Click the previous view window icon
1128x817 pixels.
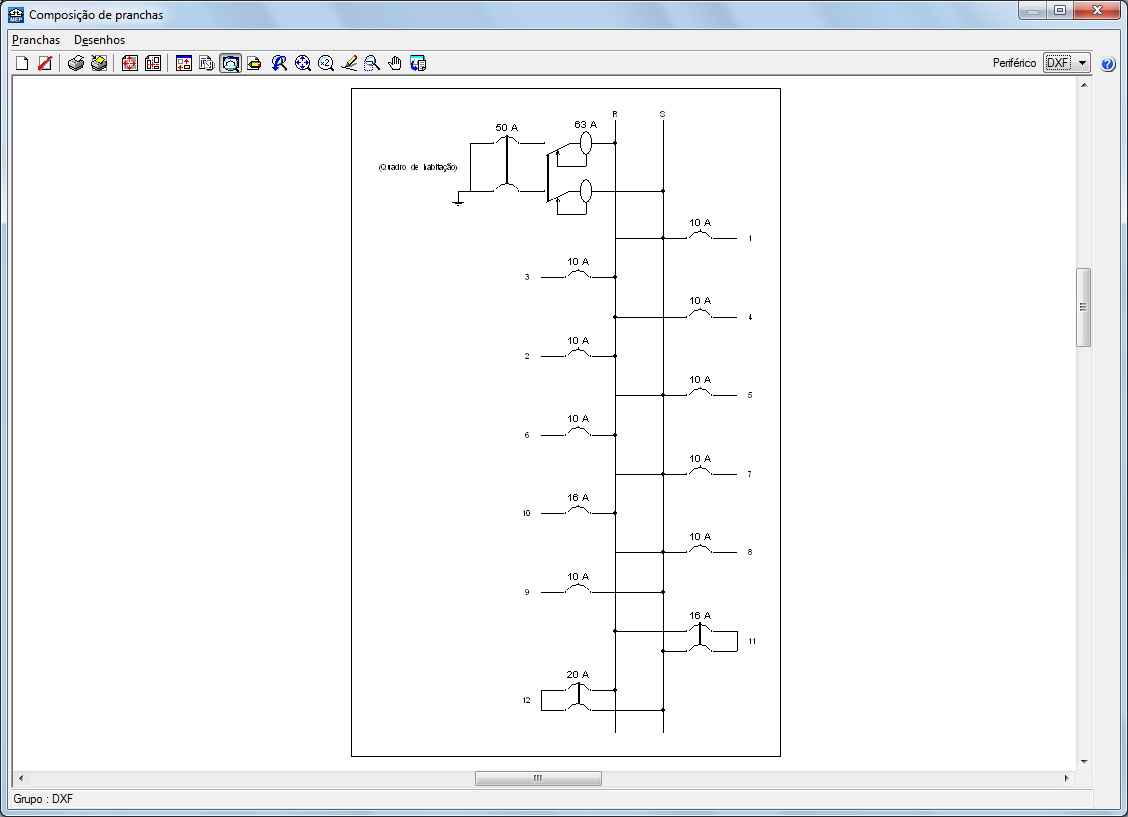coord(418,63)
